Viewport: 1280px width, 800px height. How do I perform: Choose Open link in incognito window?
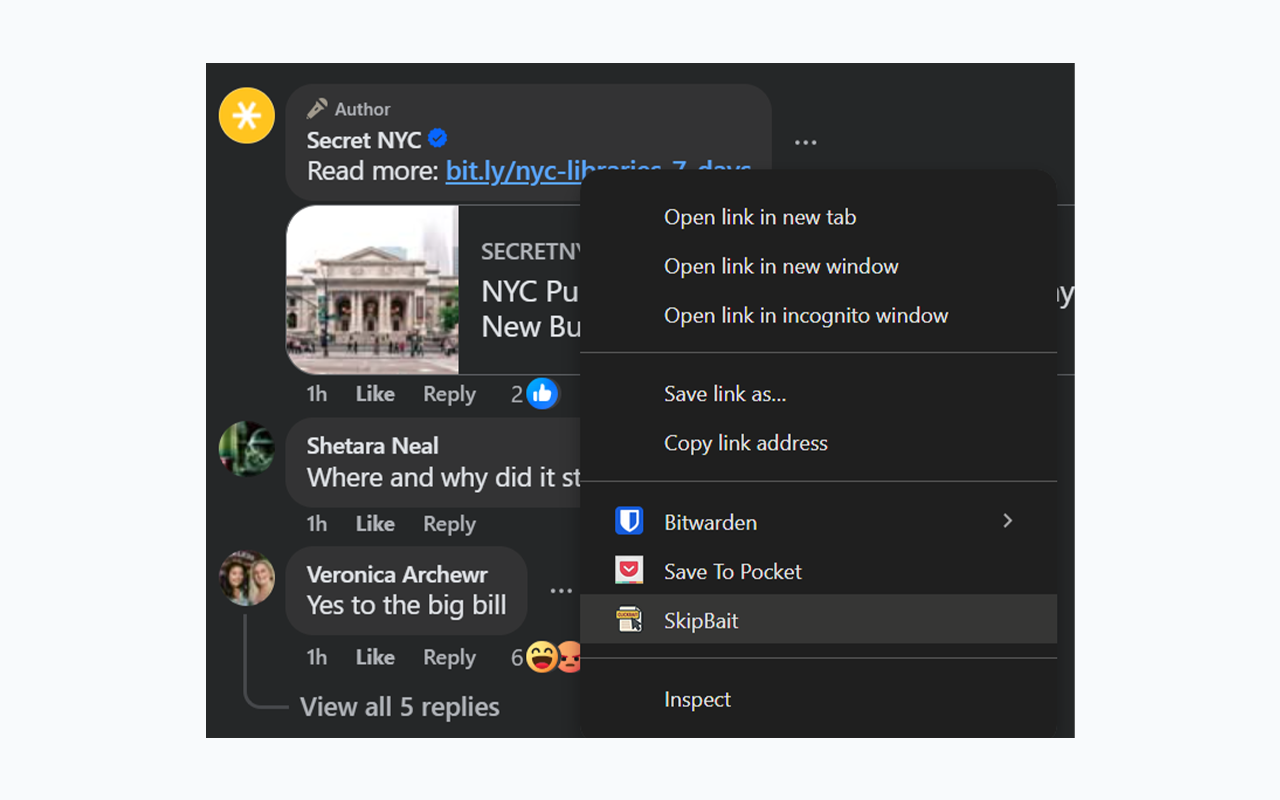818,315
